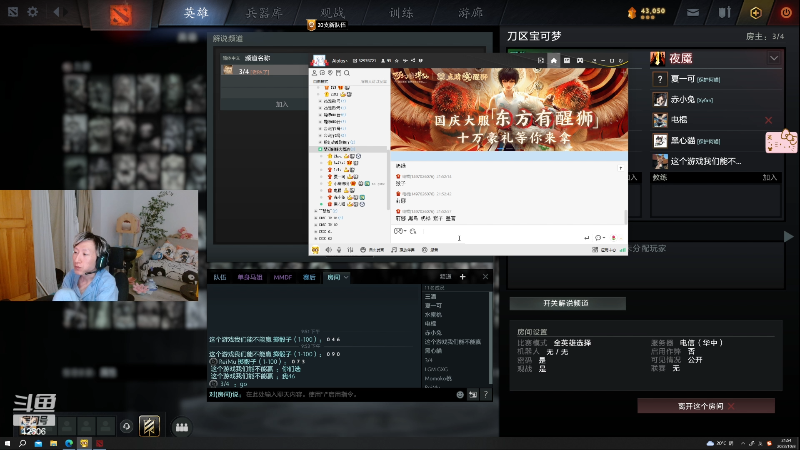Open Dota 2 settings gear
Viewport: 800px width, 450px height.
tap(33, 11)
